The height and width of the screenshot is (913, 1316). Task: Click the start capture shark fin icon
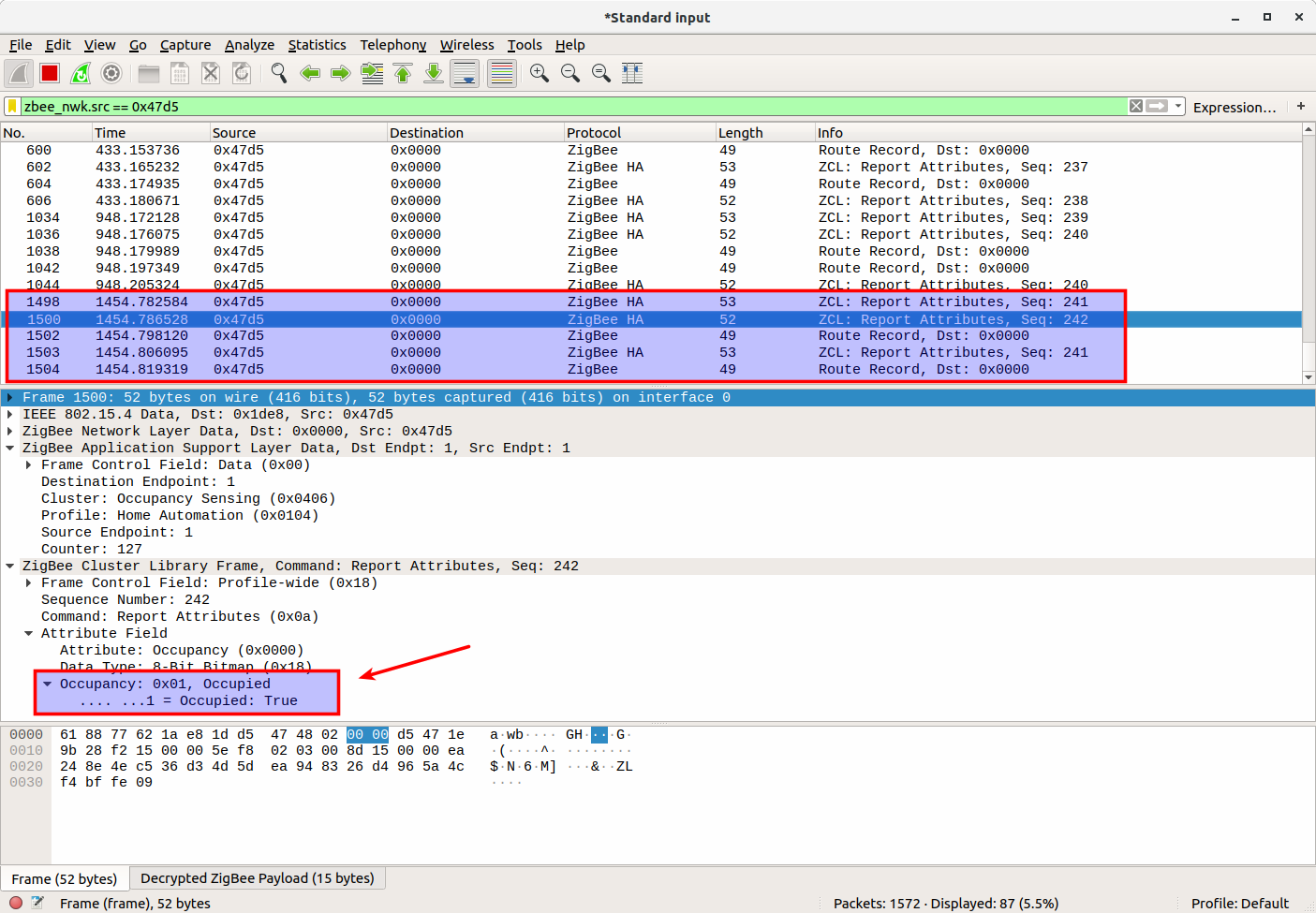[19, 73]
